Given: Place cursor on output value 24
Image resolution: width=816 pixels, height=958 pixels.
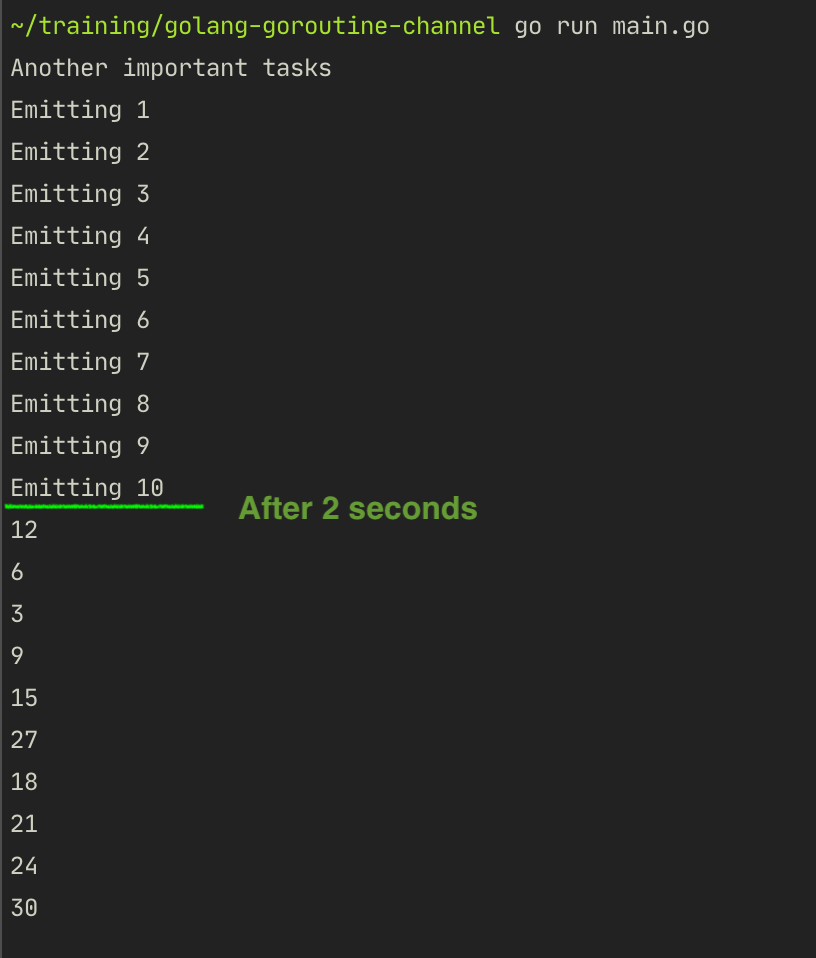Looking at the screenshot, I should point(24,866).
